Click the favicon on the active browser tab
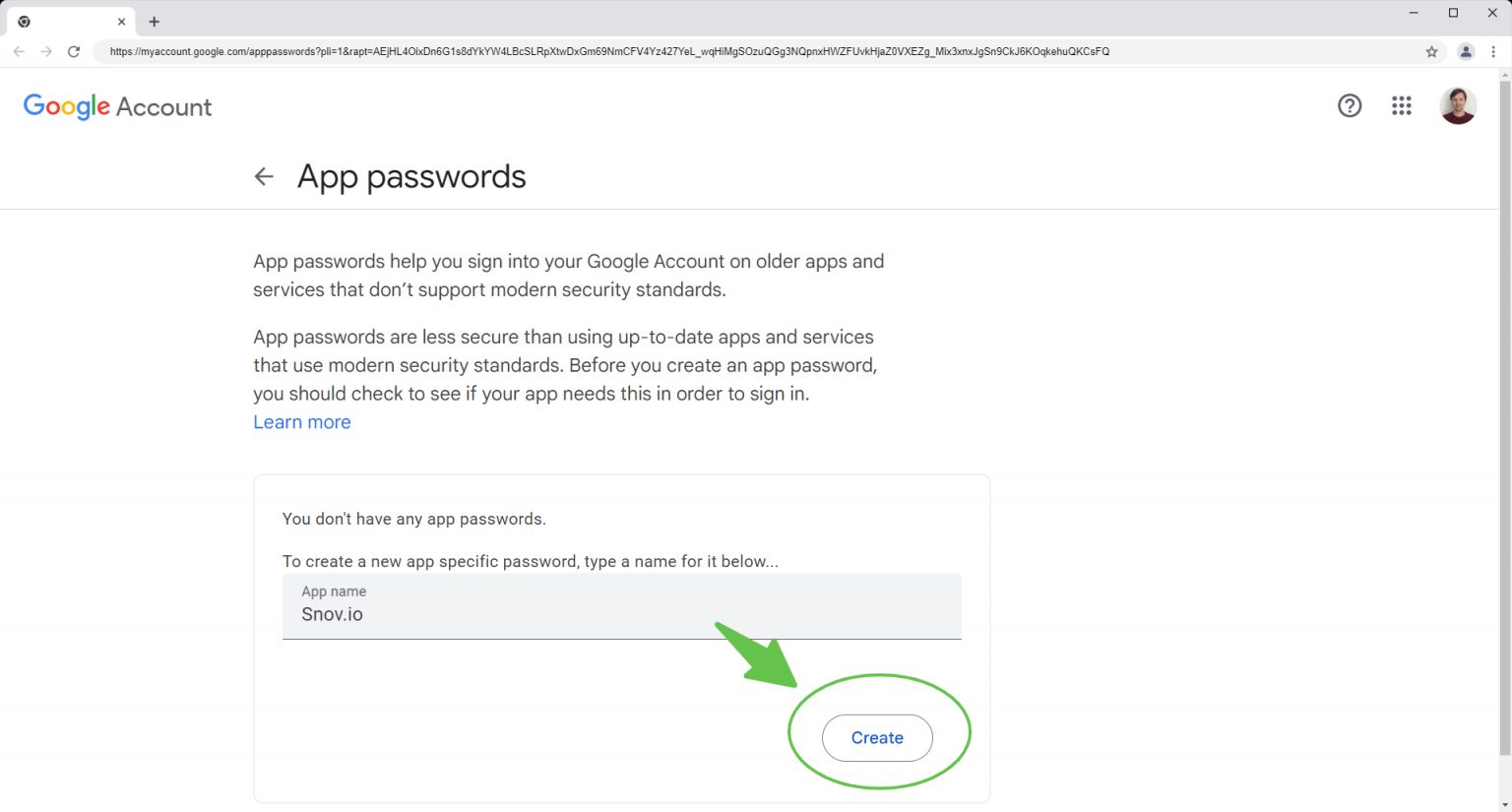This screenshot has width=1512, height=812. tap(24, 21)
